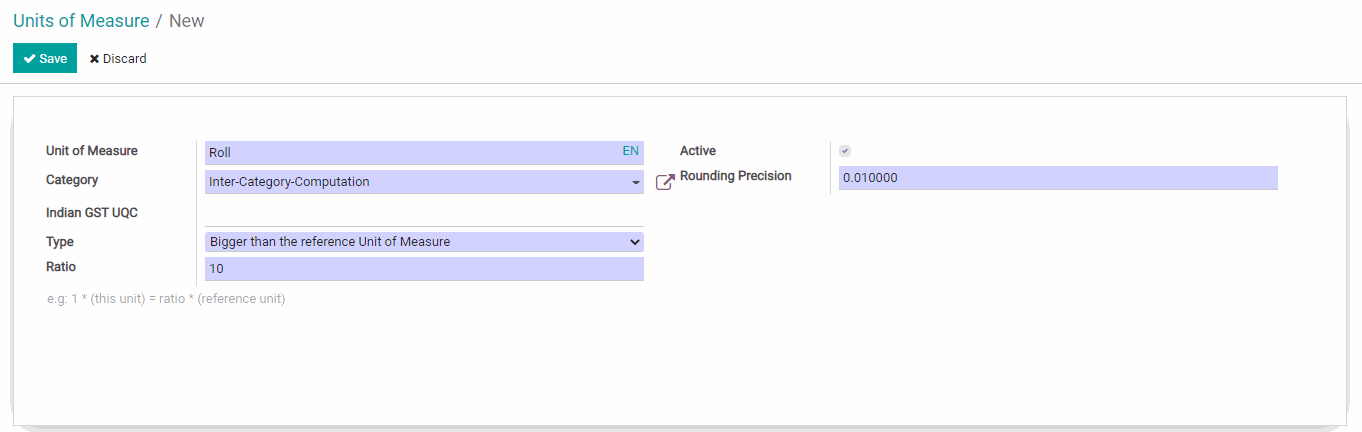This screenshot has height=432, width=1362.
Task: Go back to Units of Measure breadcrumb
Action: point(81,21)
